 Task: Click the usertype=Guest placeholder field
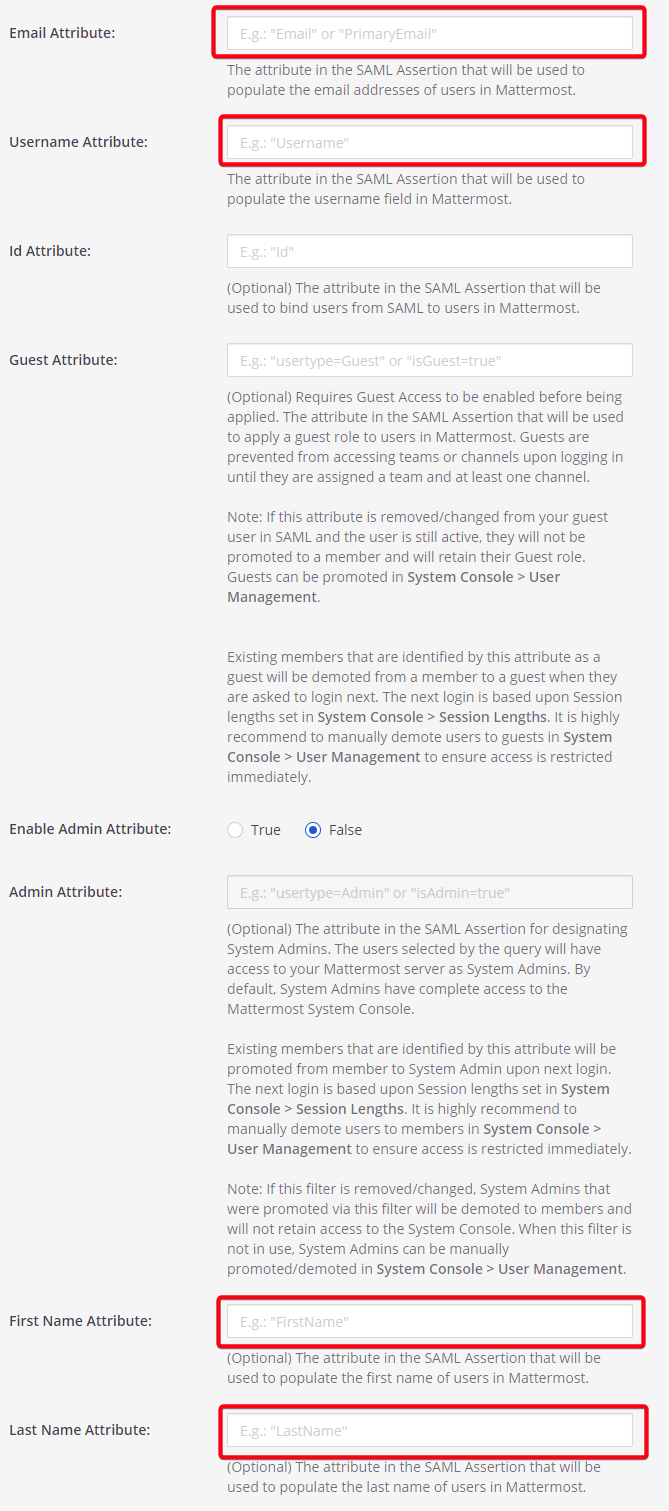pos(429,359)
